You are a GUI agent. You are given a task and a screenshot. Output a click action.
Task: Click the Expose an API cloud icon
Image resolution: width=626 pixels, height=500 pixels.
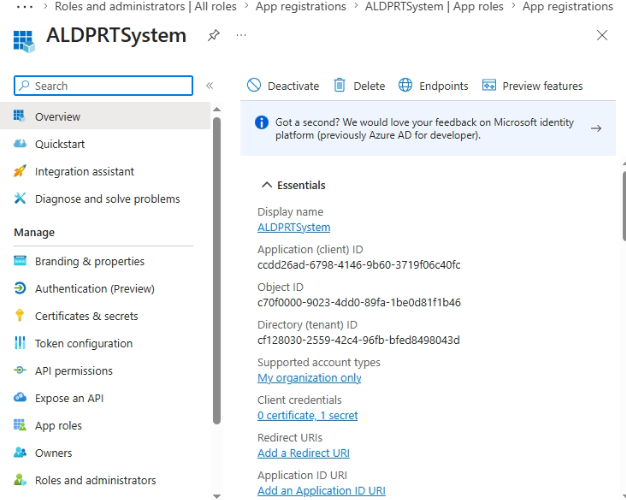coord(20,397)
